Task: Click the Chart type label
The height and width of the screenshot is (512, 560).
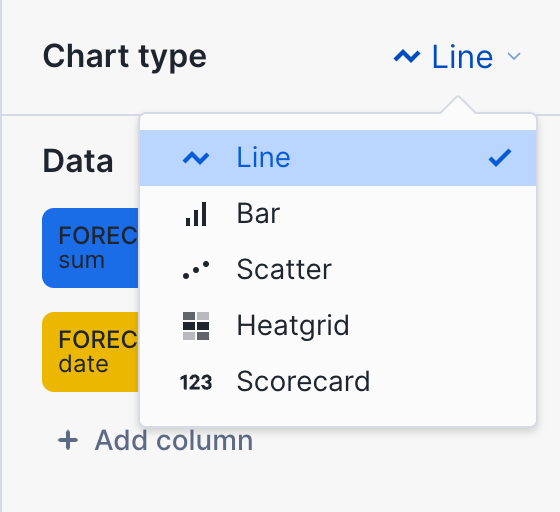Action: pyautogui.click(x=125, y=57)
